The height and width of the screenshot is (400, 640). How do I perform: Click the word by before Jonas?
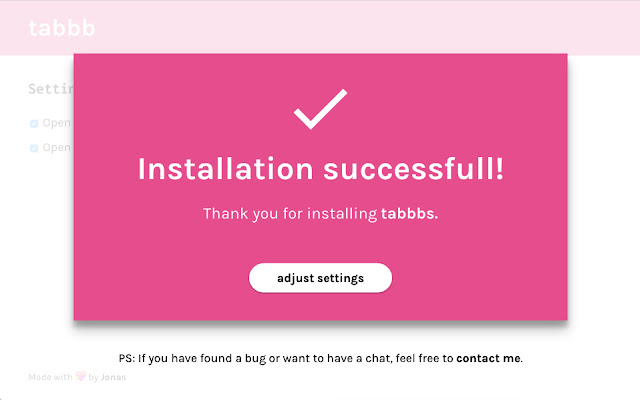coord(94,378)
